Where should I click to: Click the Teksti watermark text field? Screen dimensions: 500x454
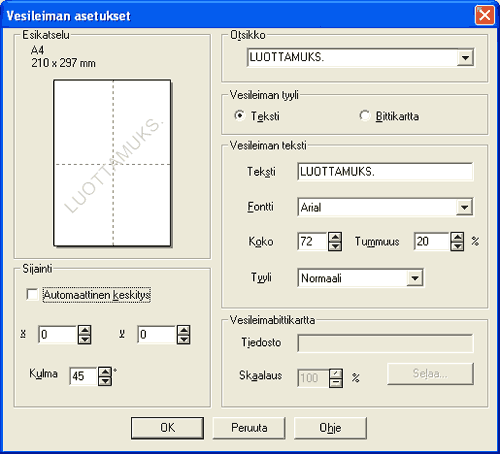pos(385,172)
